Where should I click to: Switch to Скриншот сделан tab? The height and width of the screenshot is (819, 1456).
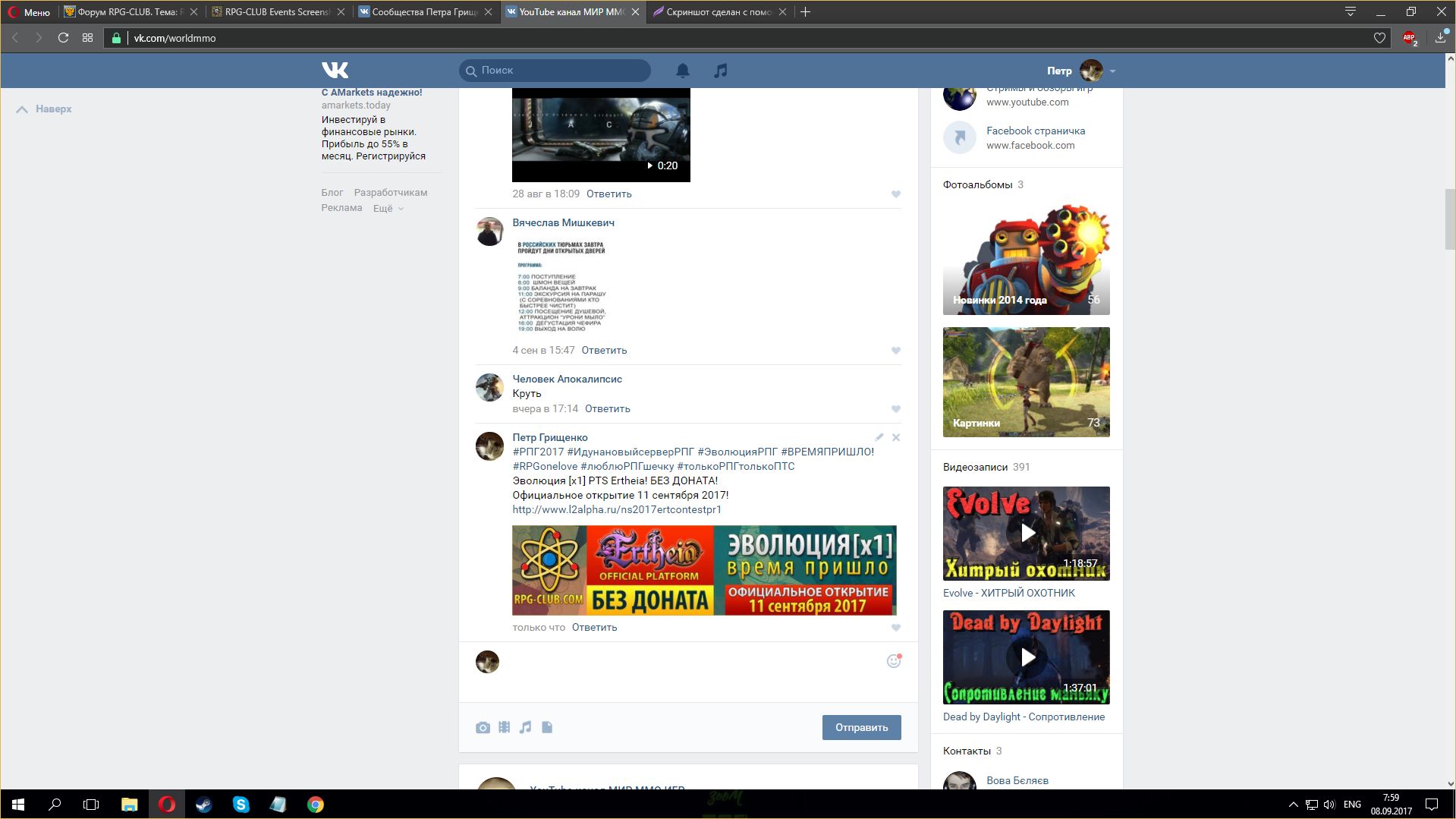coord(719,12)
